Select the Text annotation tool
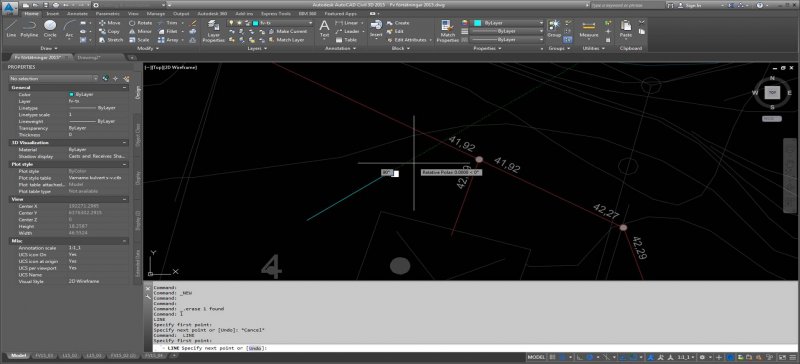The height and width of the screenshot is (364, 800). point(324,29)
